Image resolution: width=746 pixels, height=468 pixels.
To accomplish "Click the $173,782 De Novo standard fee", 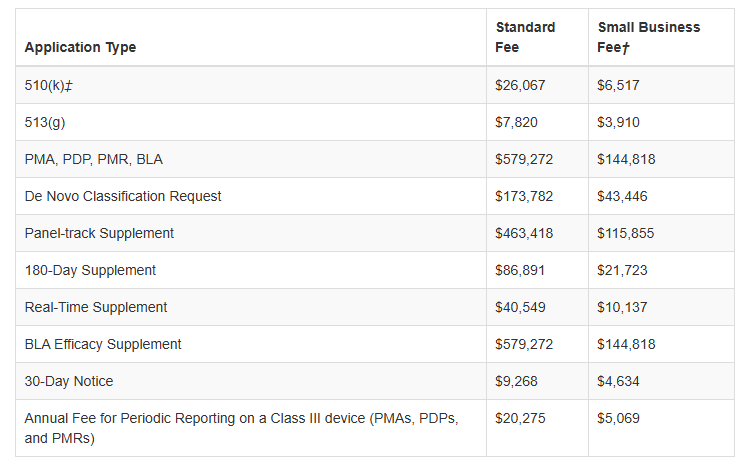I will (524, 196).
